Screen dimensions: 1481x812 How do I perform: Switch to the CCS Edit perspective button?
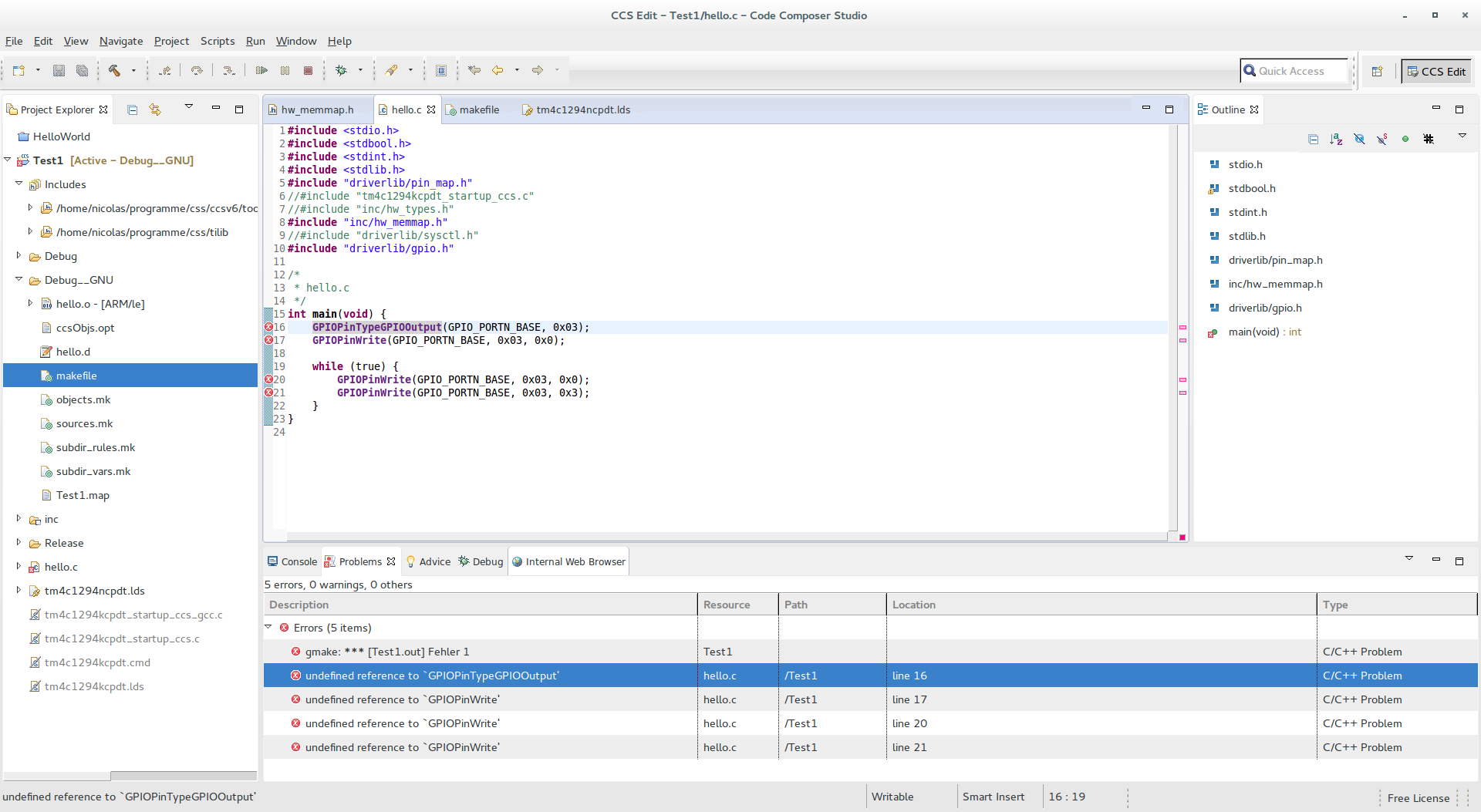(1436, 71)
